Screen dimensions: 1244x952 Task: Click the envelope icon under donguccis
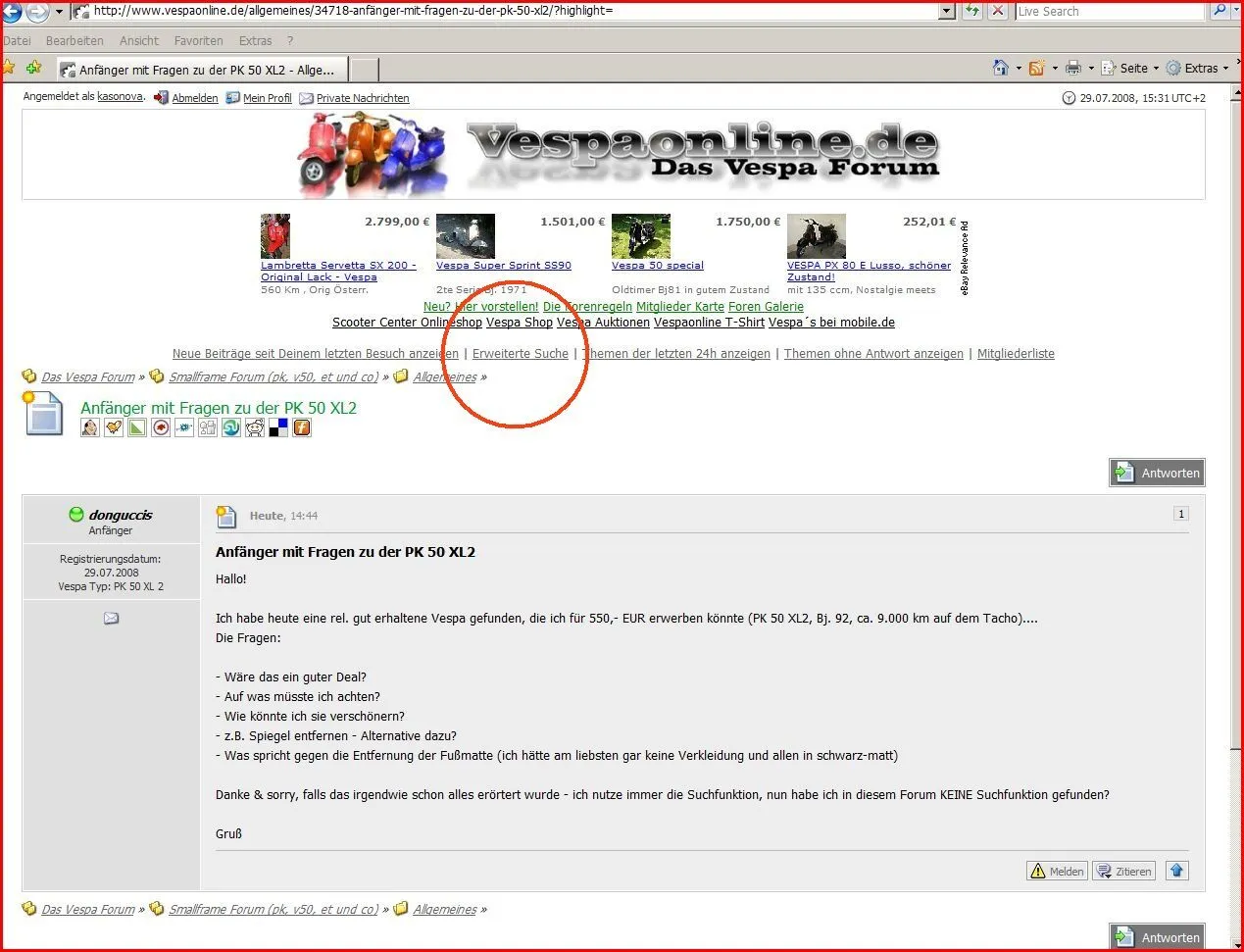click(x=111, y=618)
